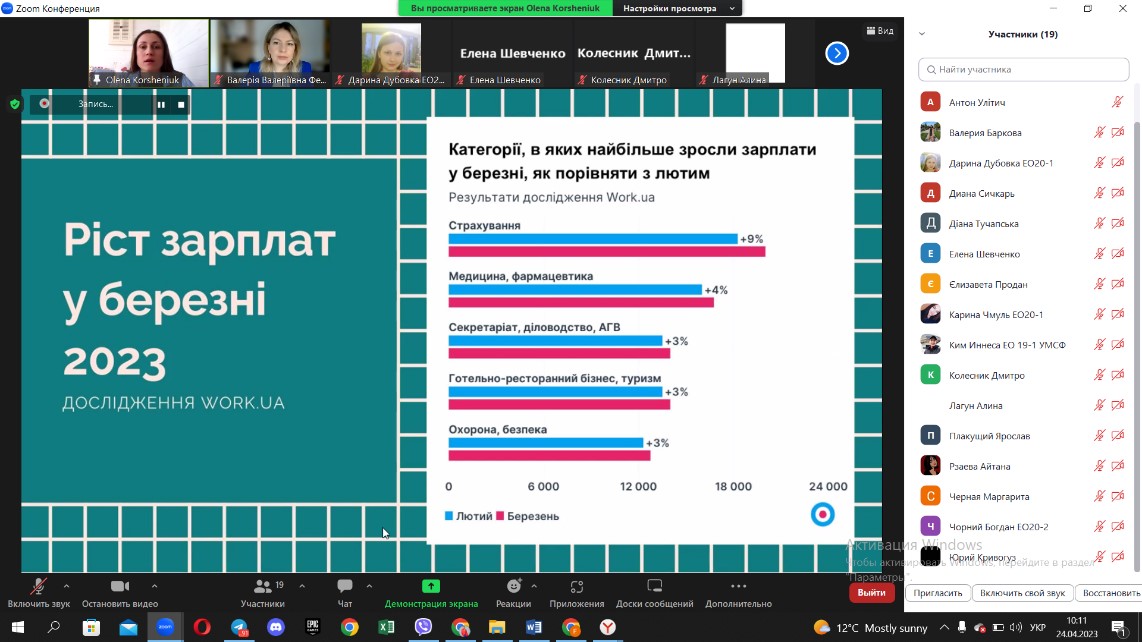
Task: Expand participants options arrow in toolbar
Action: click(x=302, y=586)
